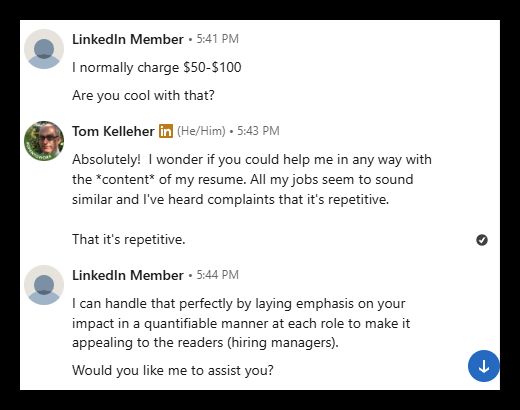
Task: Open the Tom Kelleher name link
Action: pyautogui.click(x=113, y=131)
